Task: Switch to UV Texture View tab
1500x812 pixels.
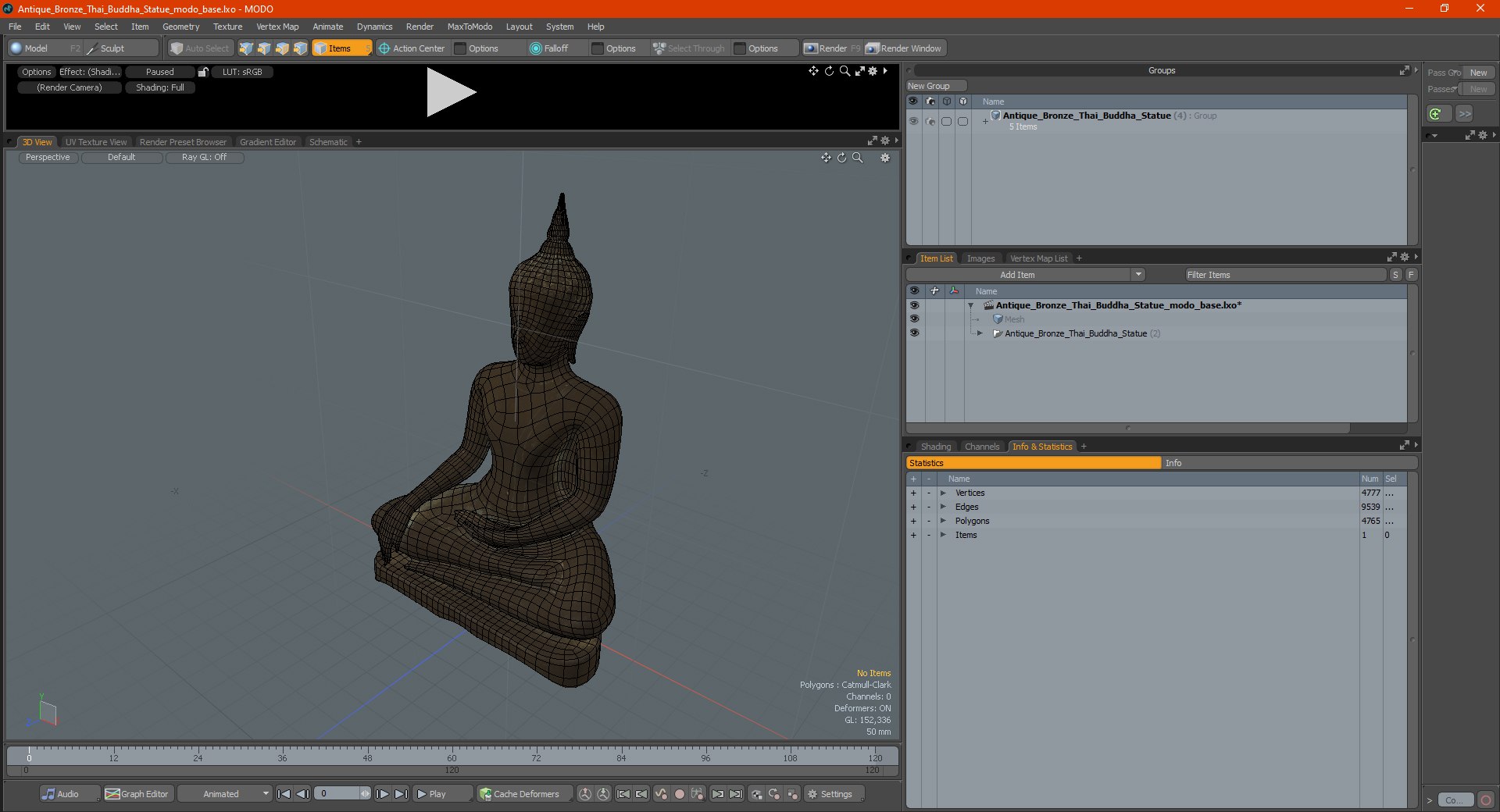Action: pos(96,142)
